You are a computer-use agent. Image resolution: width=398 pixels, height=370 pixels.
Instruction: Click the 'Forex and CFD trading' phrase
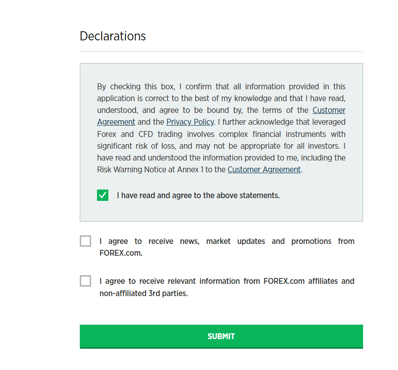pos(140,134)
